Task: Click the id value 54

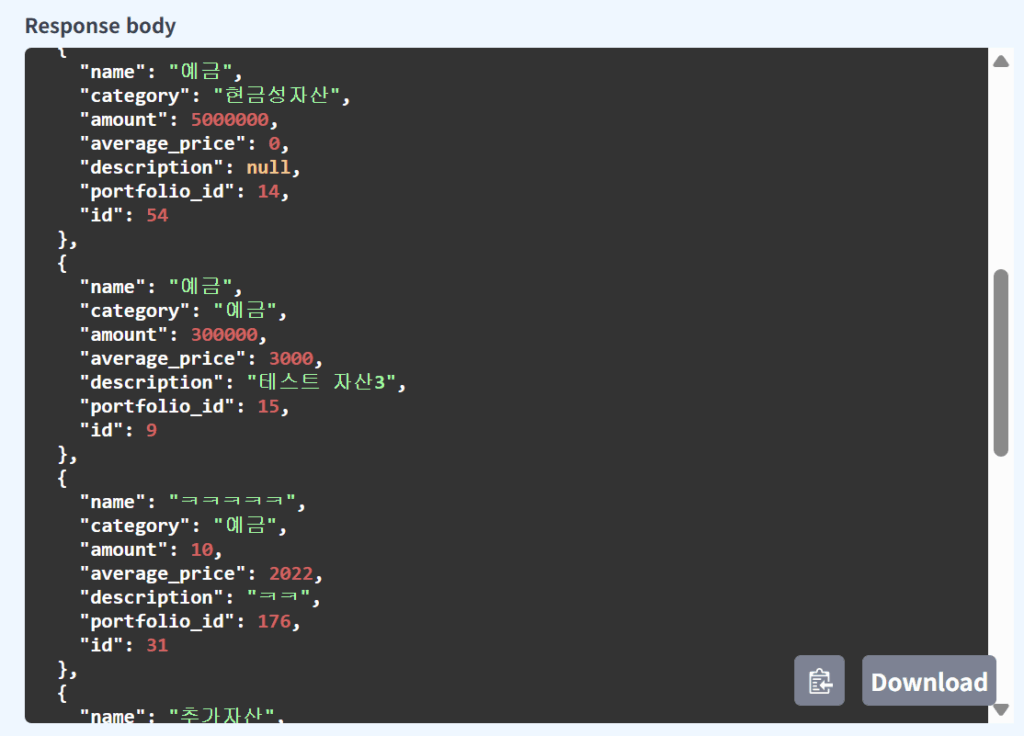Action: point(157,215)
